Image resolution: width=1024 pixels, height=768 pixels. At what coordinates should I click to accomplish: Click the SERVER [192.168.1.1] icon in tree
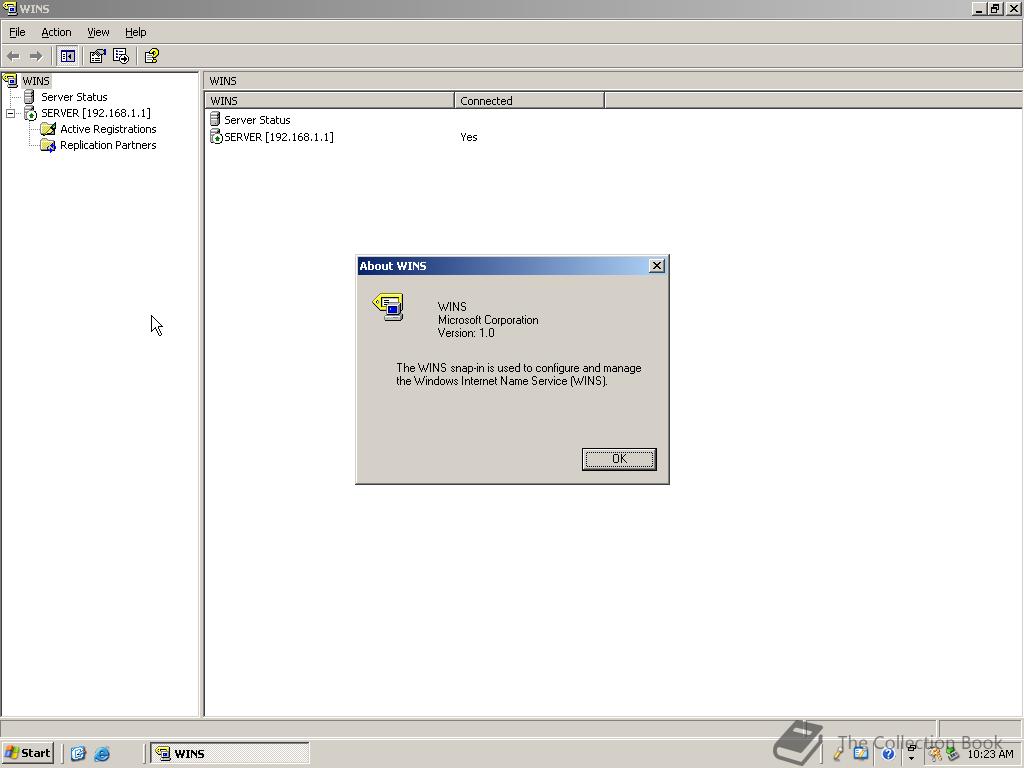(x=30, y=113)
